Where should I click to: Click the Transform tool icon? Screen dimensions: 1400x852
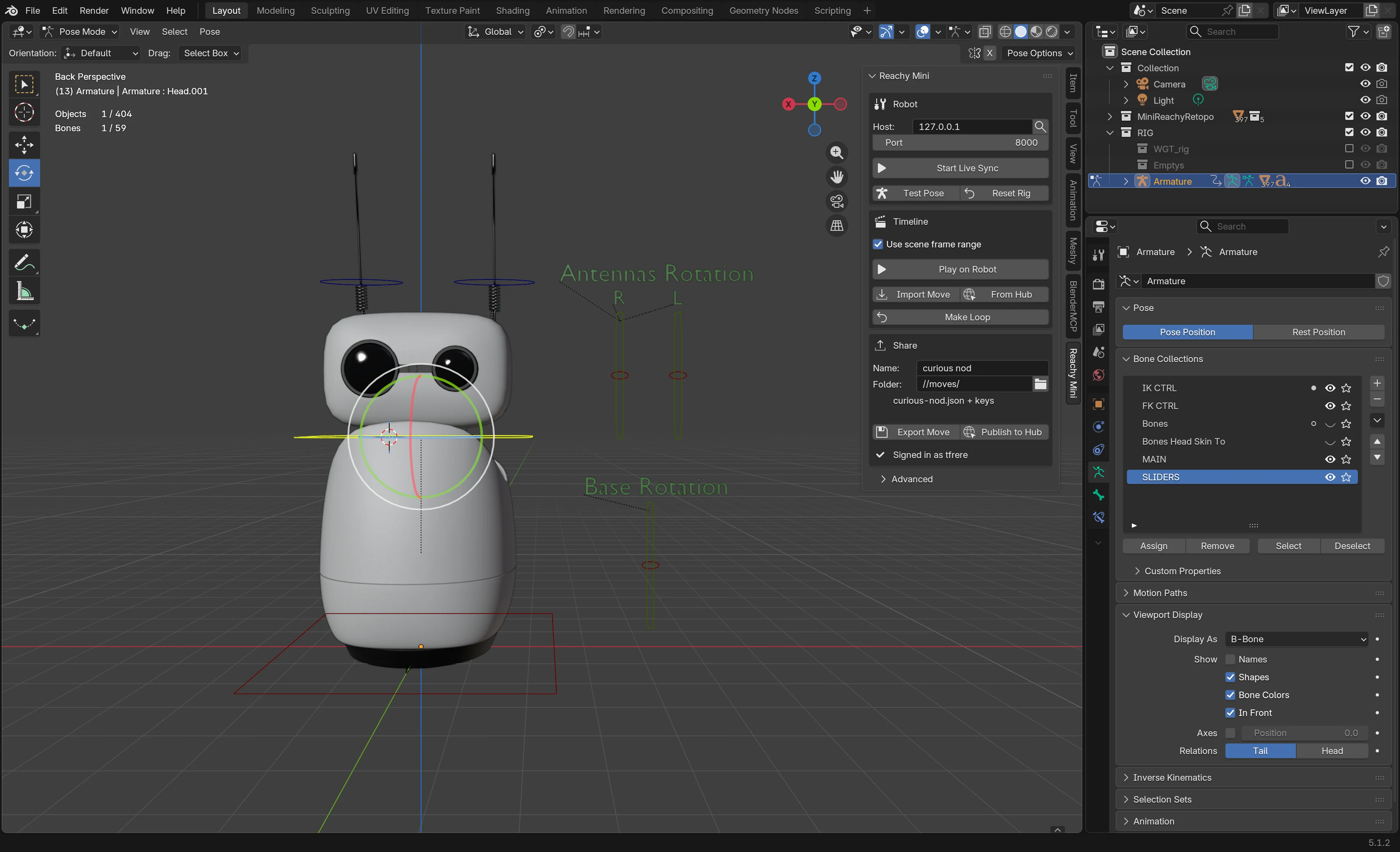pyautogui.click(x=24, y=230)
